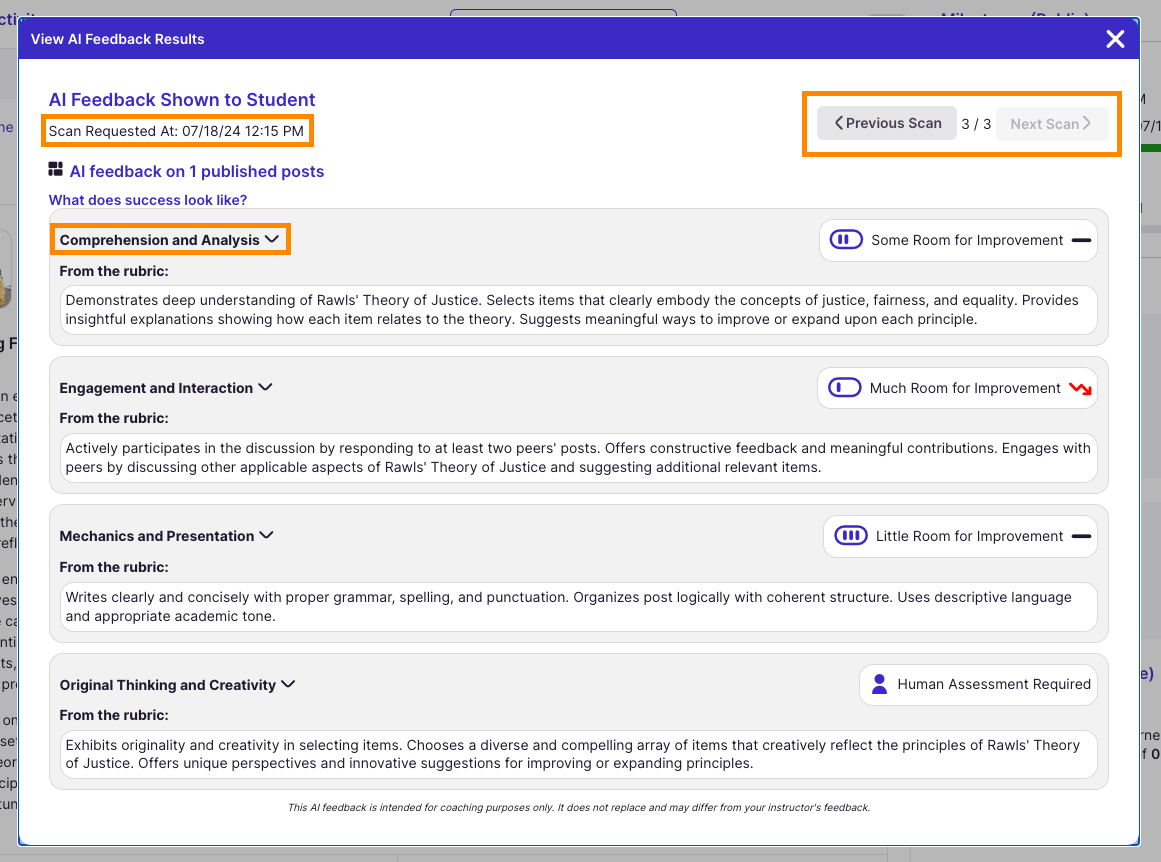Expand the Engagement and Interaction section
The image size is (1161, 862).
click(x=265, y=387)
